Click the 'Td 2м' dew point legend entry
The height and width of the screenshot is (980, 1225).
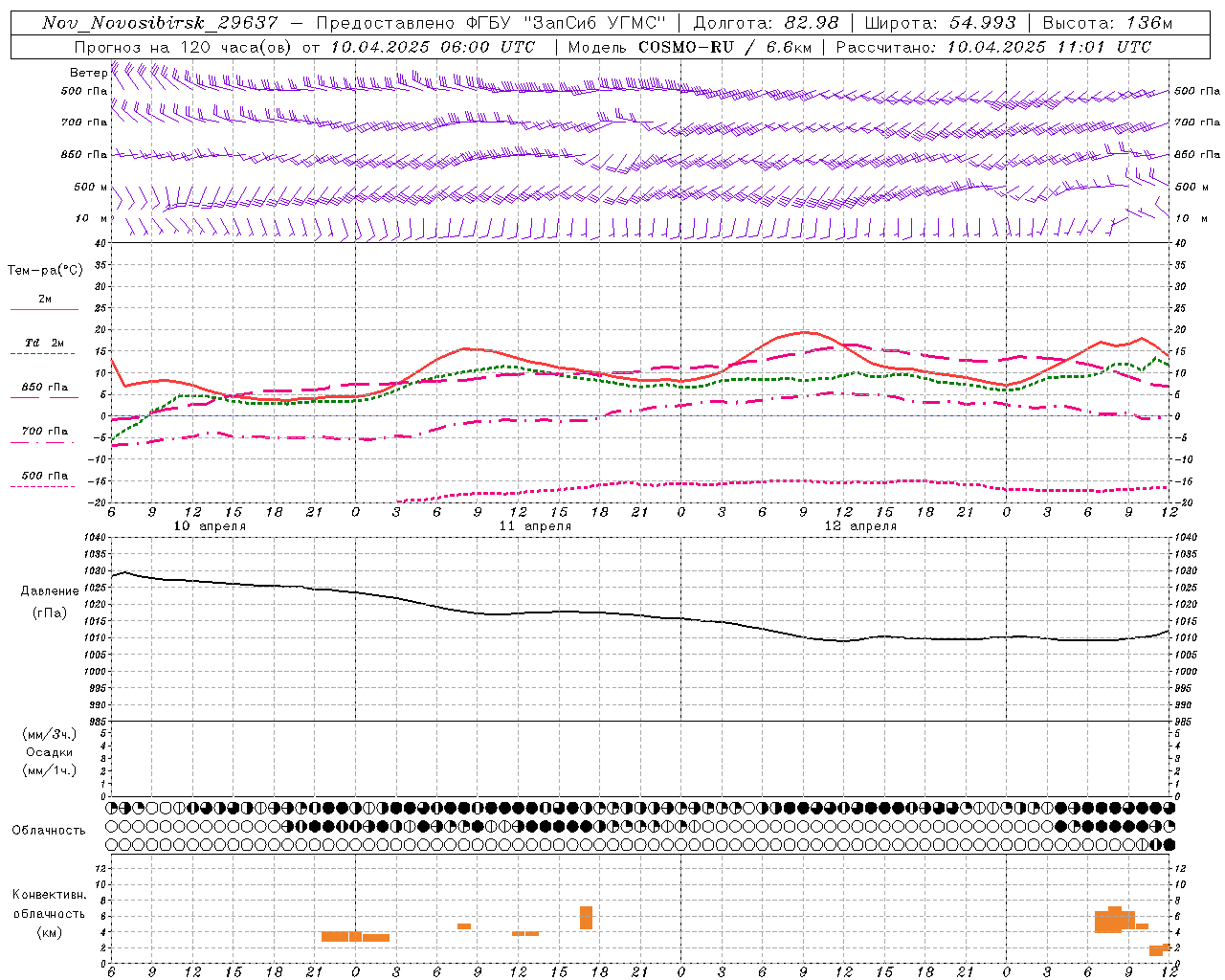pyautogui.click(x=44, y=343)
